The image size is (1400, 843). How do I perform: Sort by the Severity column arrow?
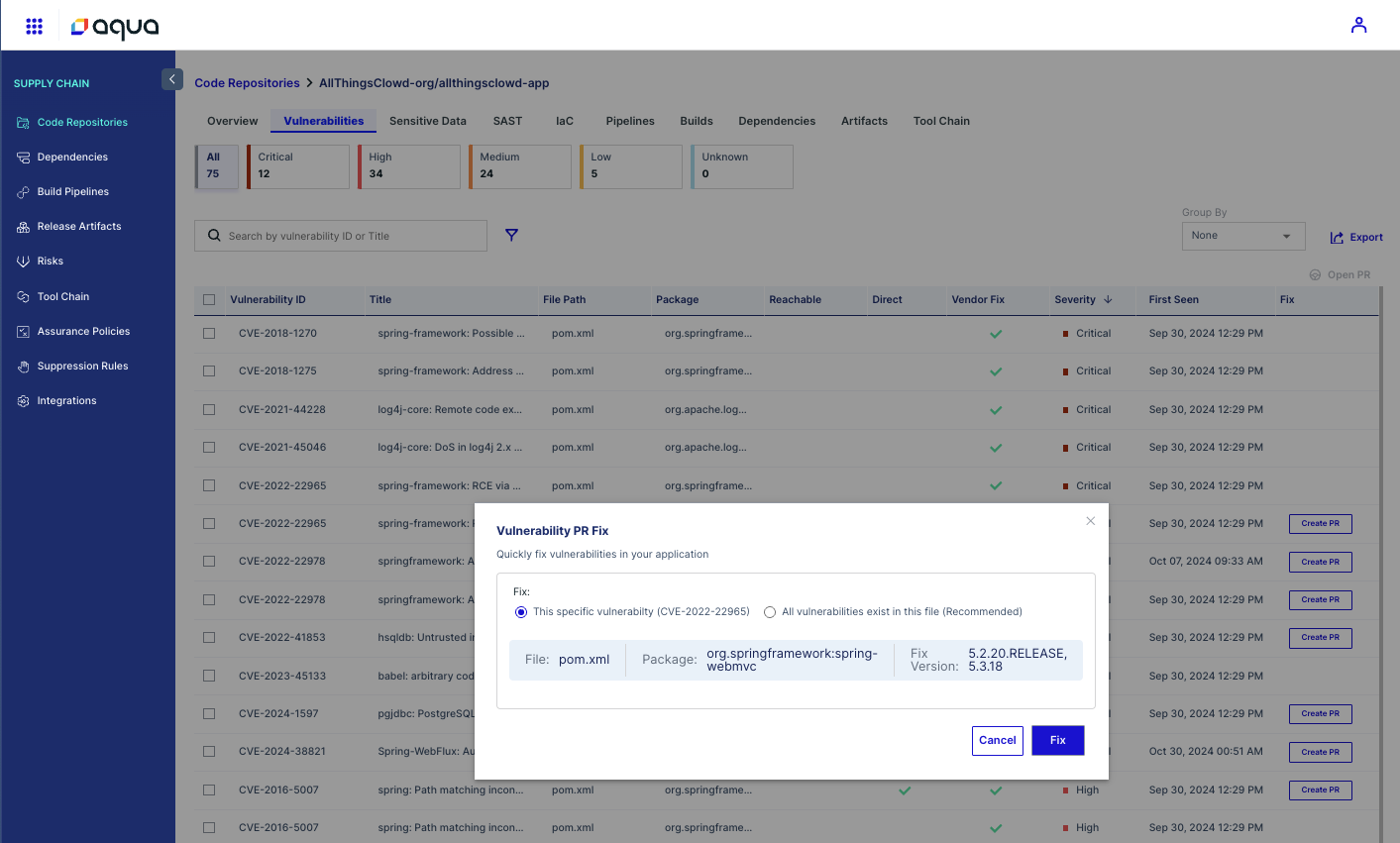[1108, 299]
